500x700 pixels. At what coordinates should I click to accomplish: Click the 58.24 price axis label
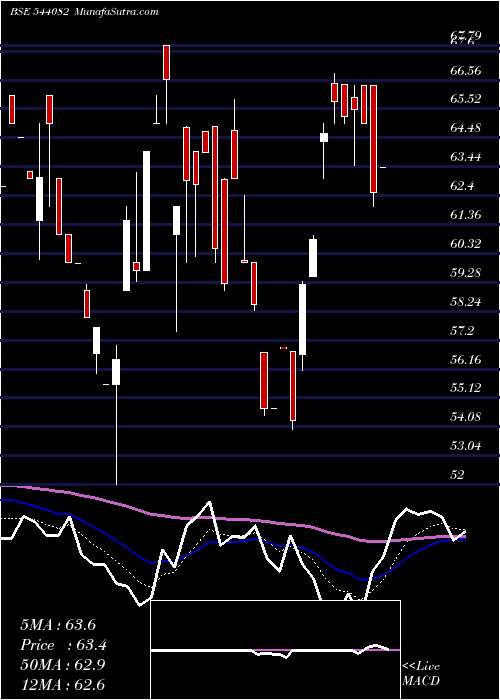coord(466,302)
